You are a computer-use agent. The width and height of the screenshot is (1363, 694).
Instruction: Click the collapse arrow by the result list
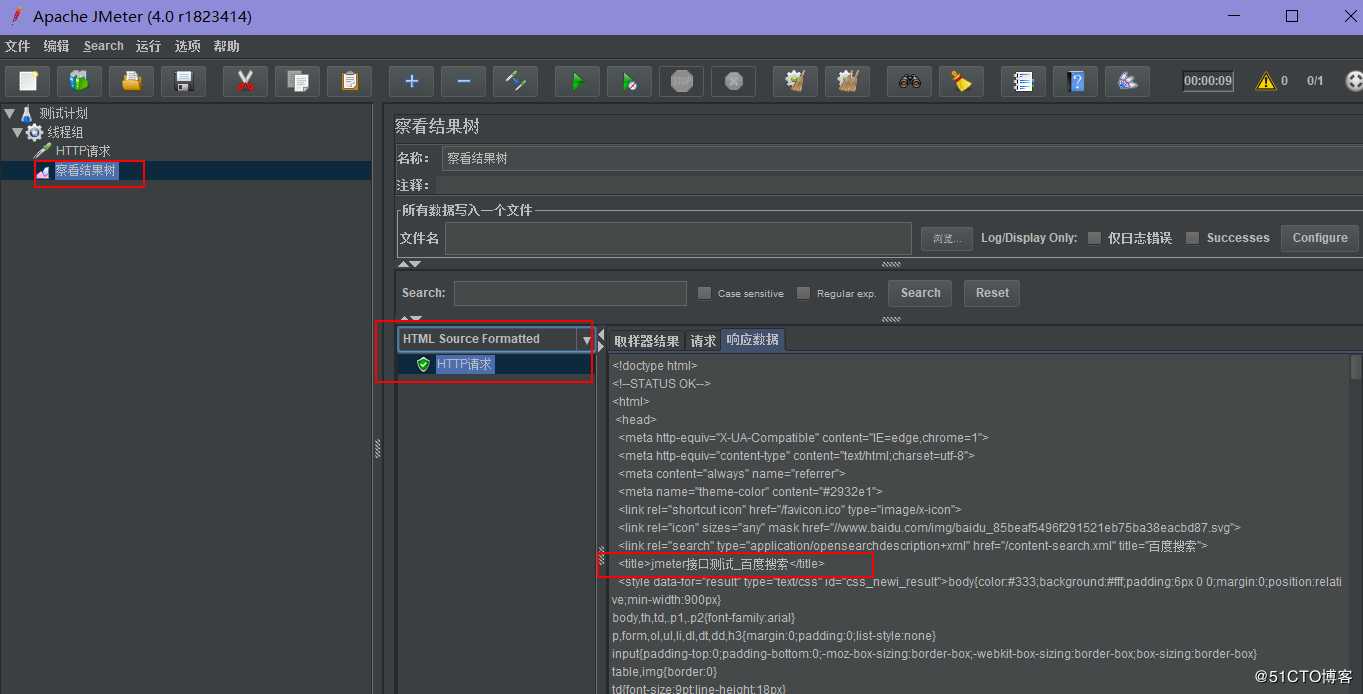(601, 333)
